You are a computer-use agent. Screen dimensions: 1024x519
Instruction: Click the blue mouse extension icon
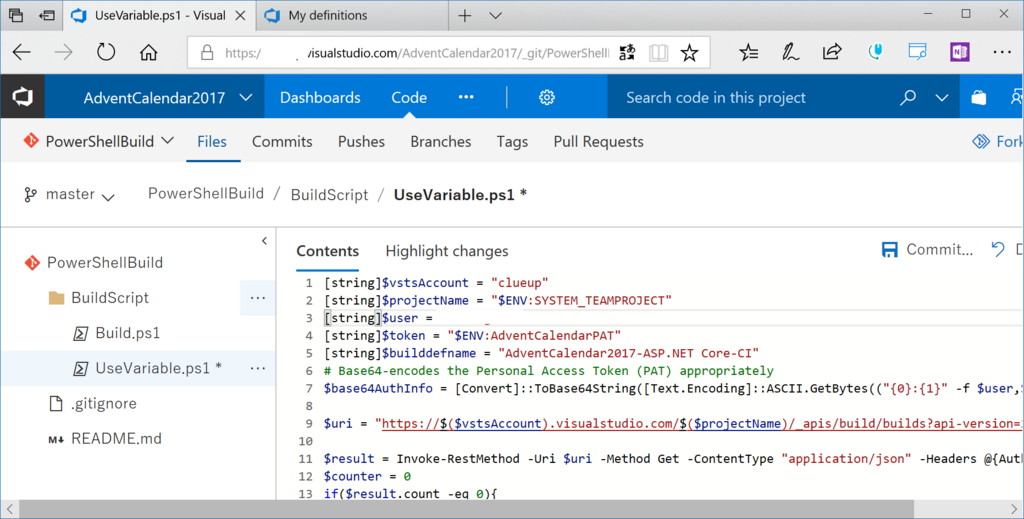(875, 52)
